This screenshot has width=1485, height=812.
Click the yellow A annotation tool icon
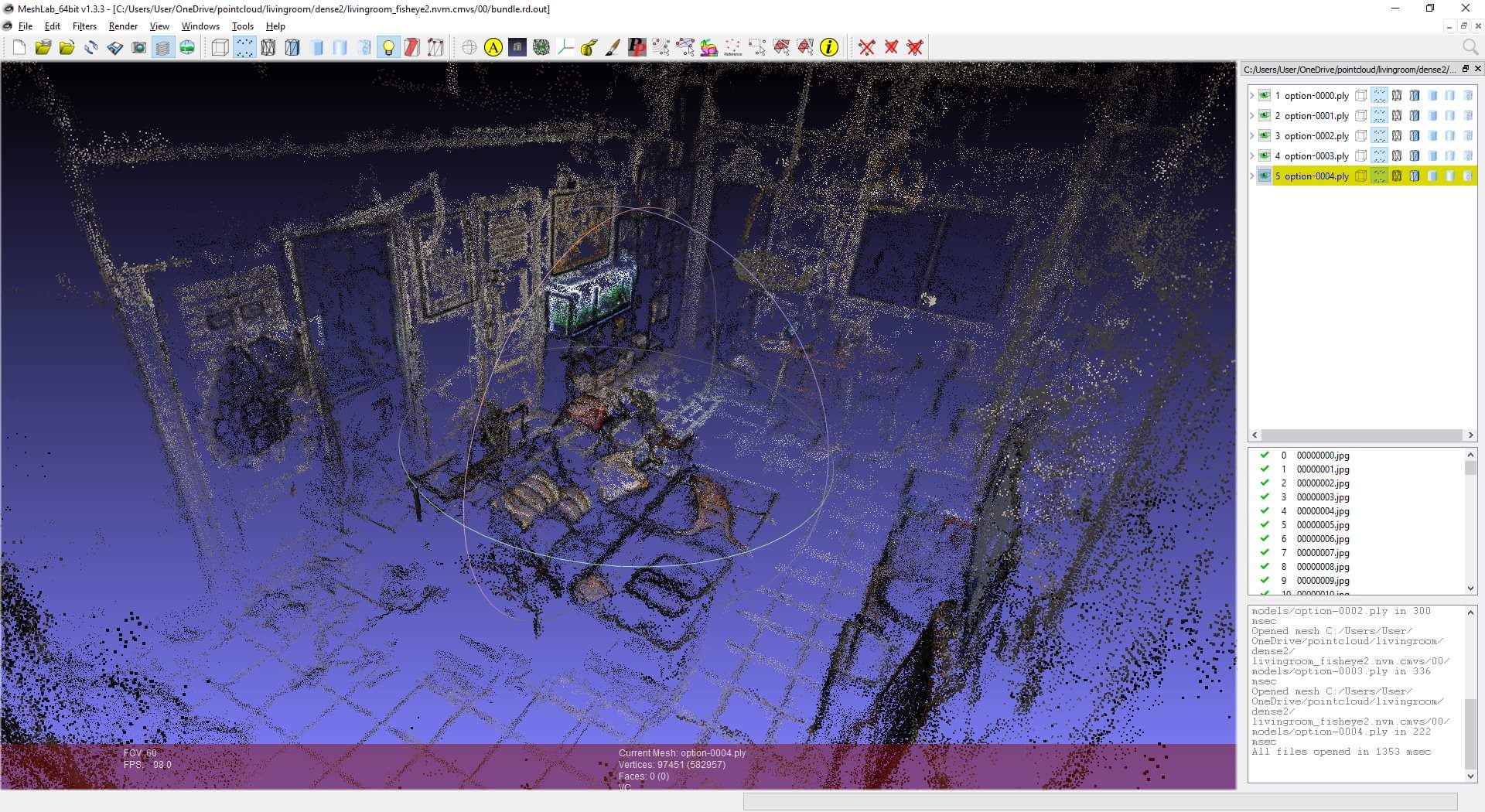(x=493, y=48)
